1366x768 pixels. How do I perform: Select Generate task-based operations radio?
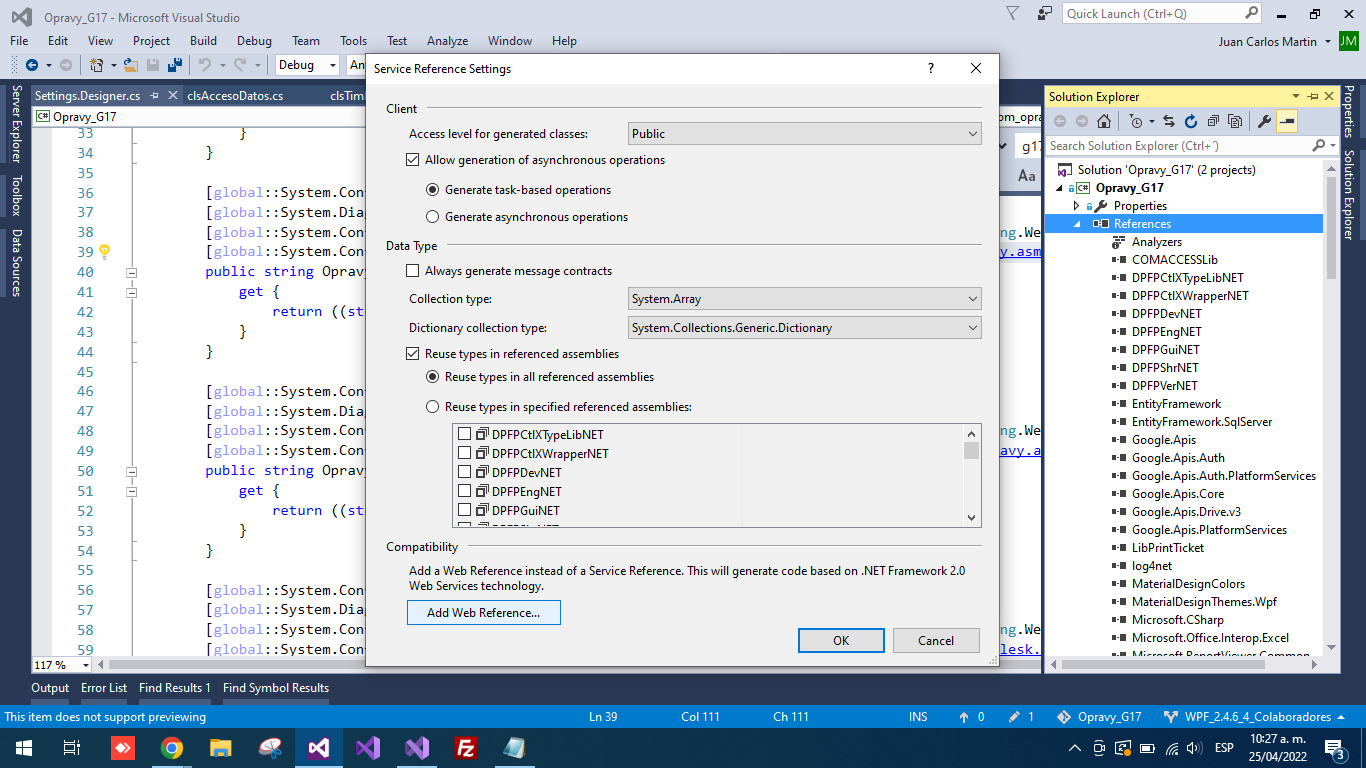pyautogui.click(x=432, y=190)
